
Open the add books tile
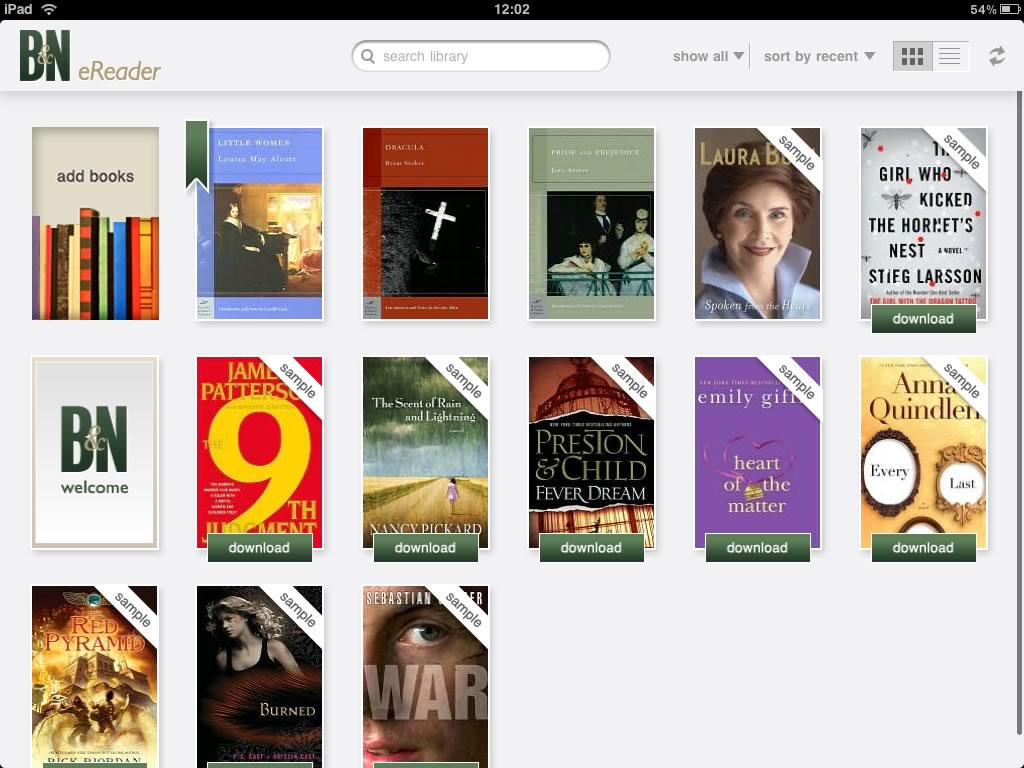pyautogui.click(x=95, y=223)
